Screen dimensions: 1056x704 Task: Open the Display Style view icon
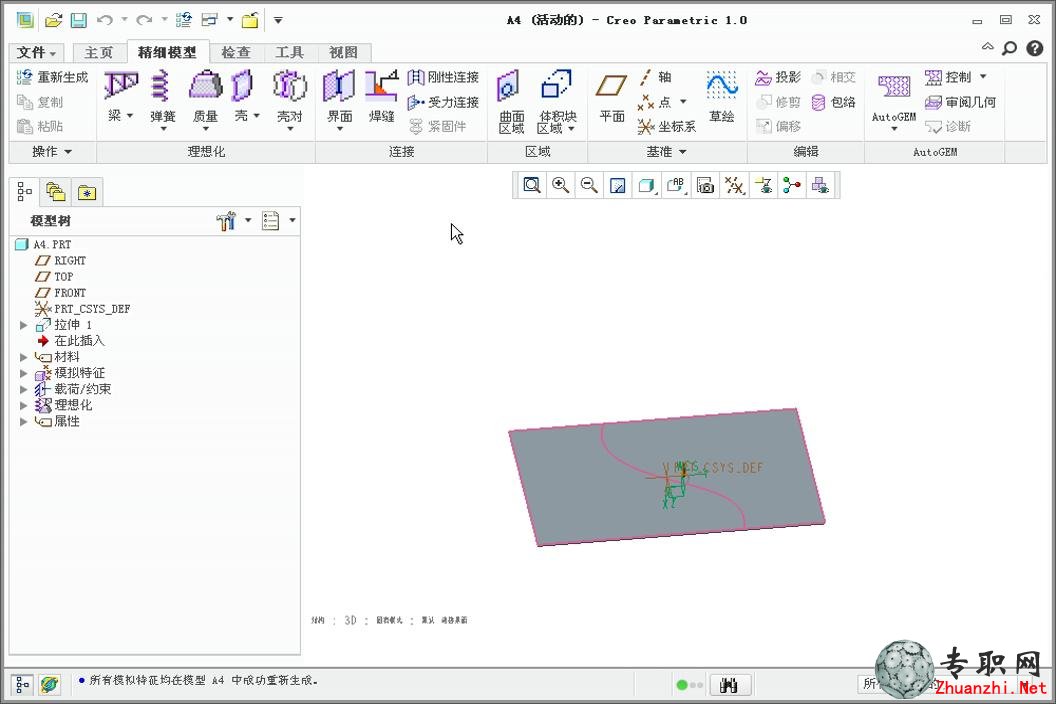click(x=647, y=185)
